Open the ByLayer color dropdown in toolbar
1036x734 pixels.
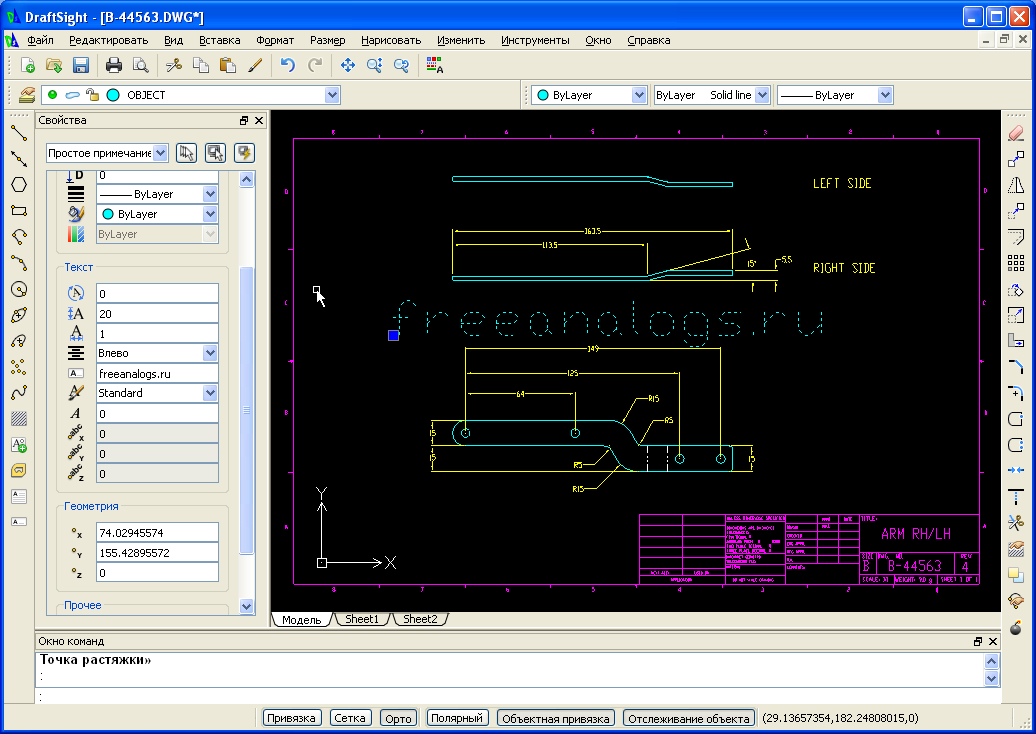pos(638,95)
